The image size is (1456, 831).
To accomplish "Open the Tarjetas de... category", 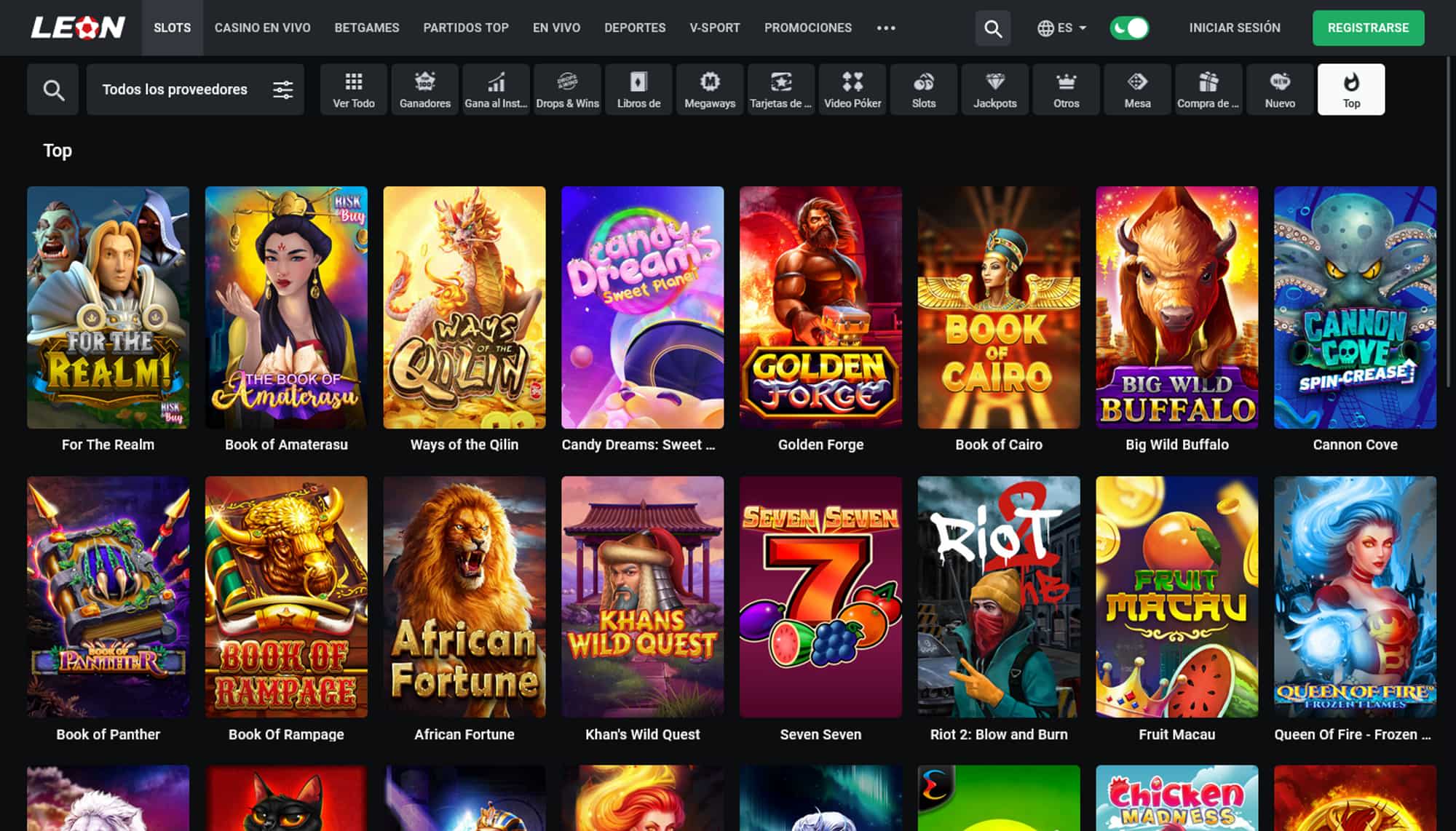I will (x=781, y=90).
